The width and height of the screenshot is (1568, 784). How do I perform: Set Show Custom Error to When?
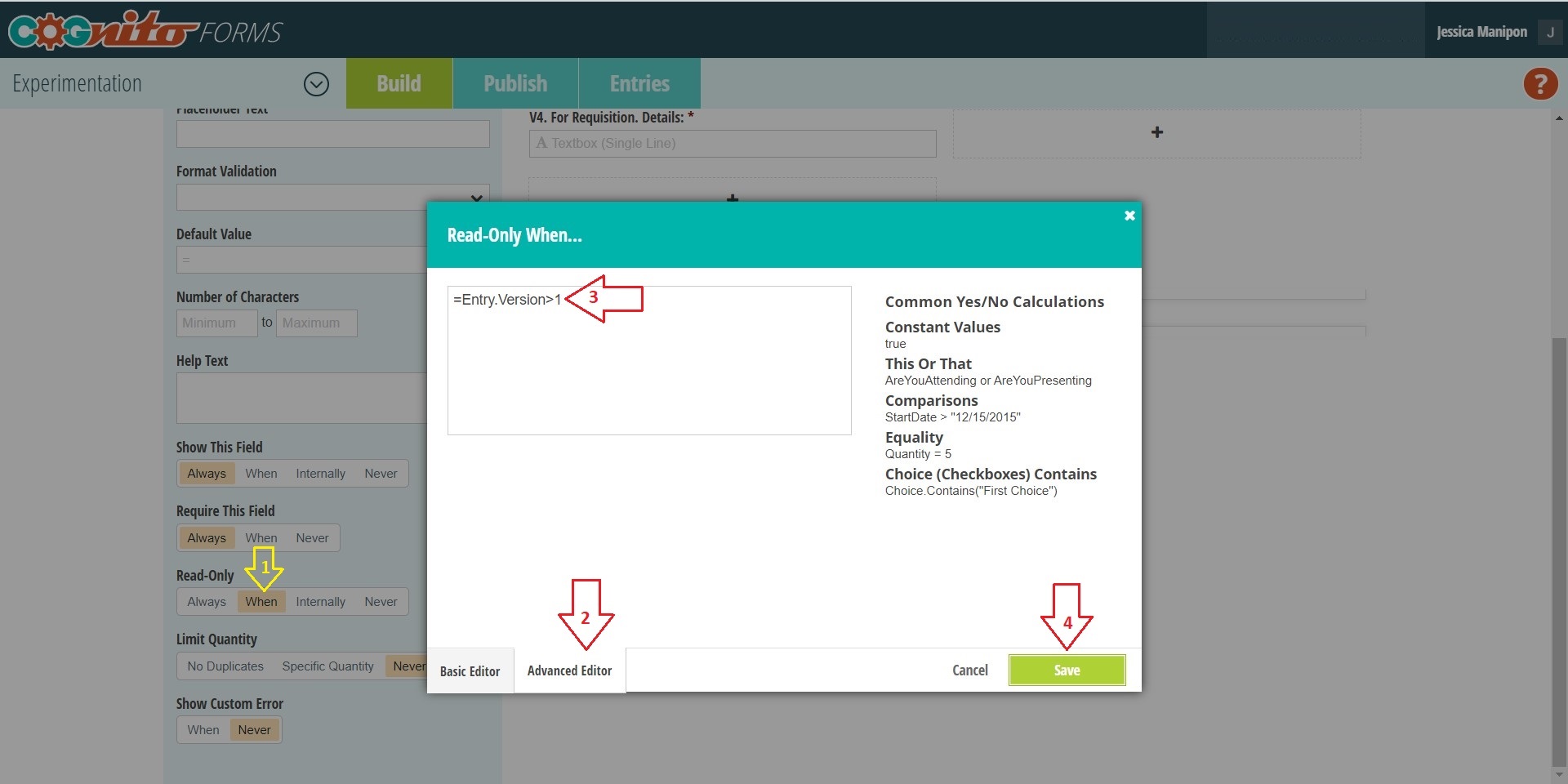(x=203, y=729)
